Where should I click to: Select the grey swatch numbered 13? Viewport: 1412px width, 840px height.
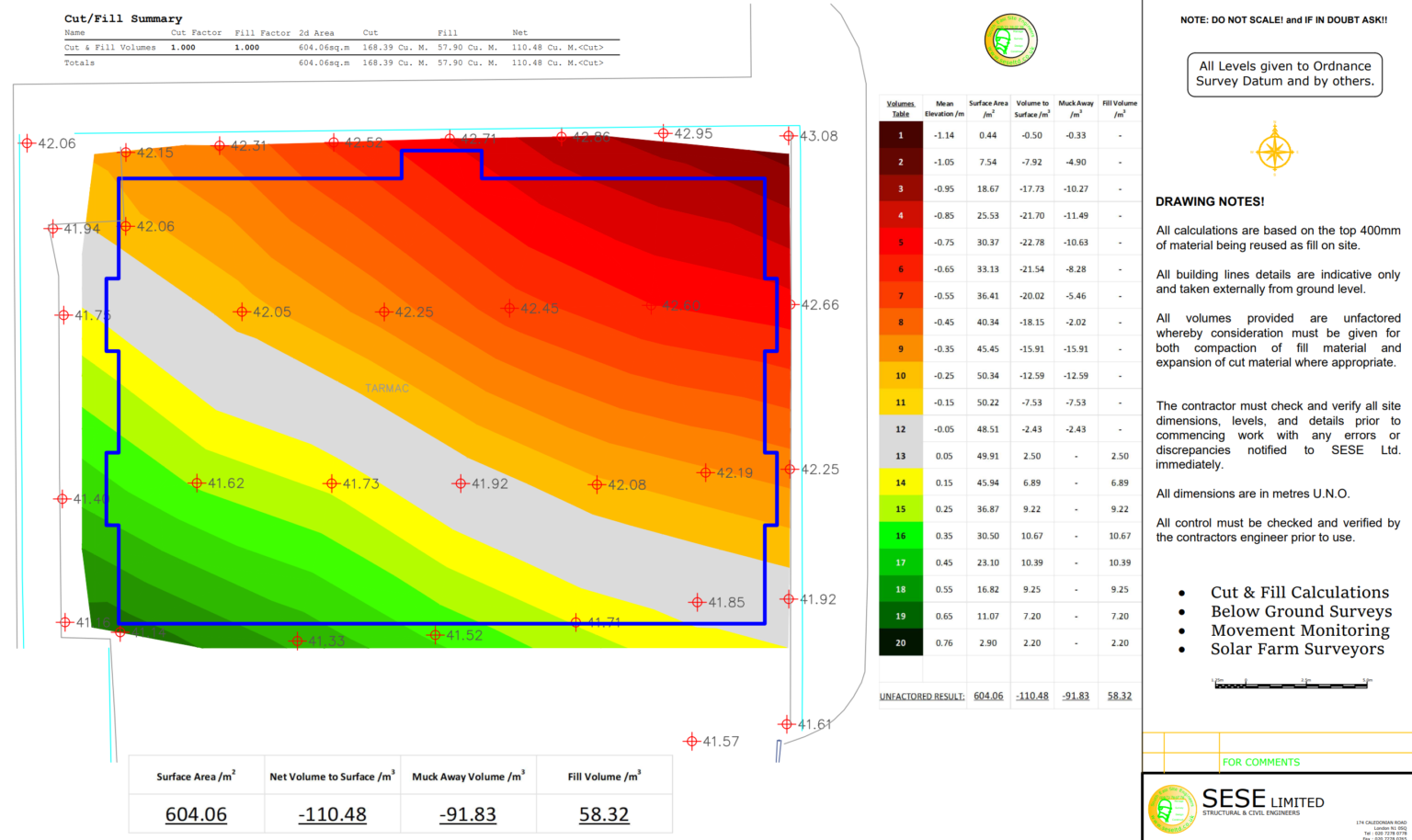point(900,456)
